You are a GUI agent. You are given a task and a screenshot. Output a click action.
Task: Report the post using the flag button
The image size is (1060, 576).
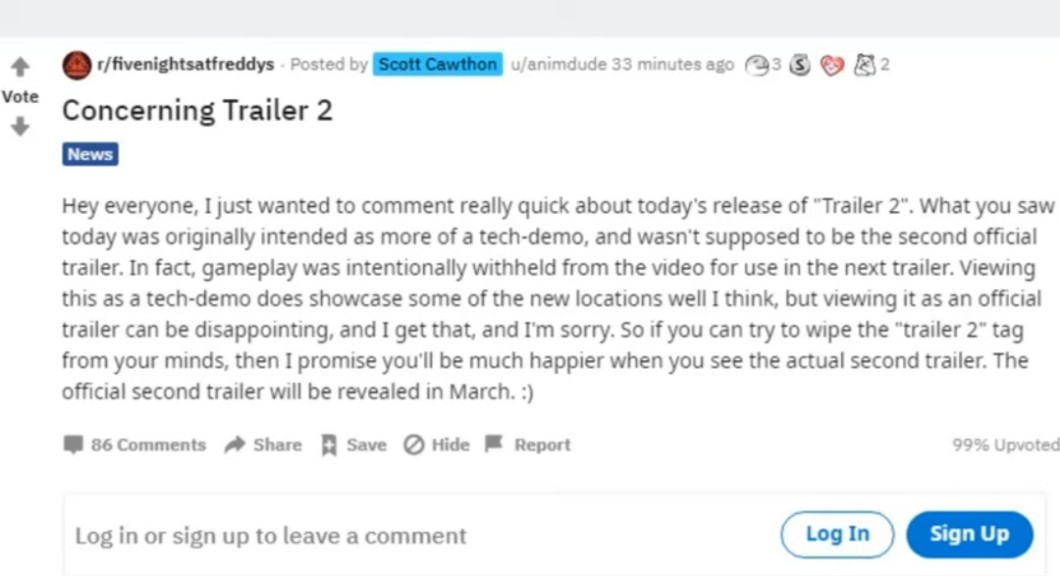click(x=528, y=445)
